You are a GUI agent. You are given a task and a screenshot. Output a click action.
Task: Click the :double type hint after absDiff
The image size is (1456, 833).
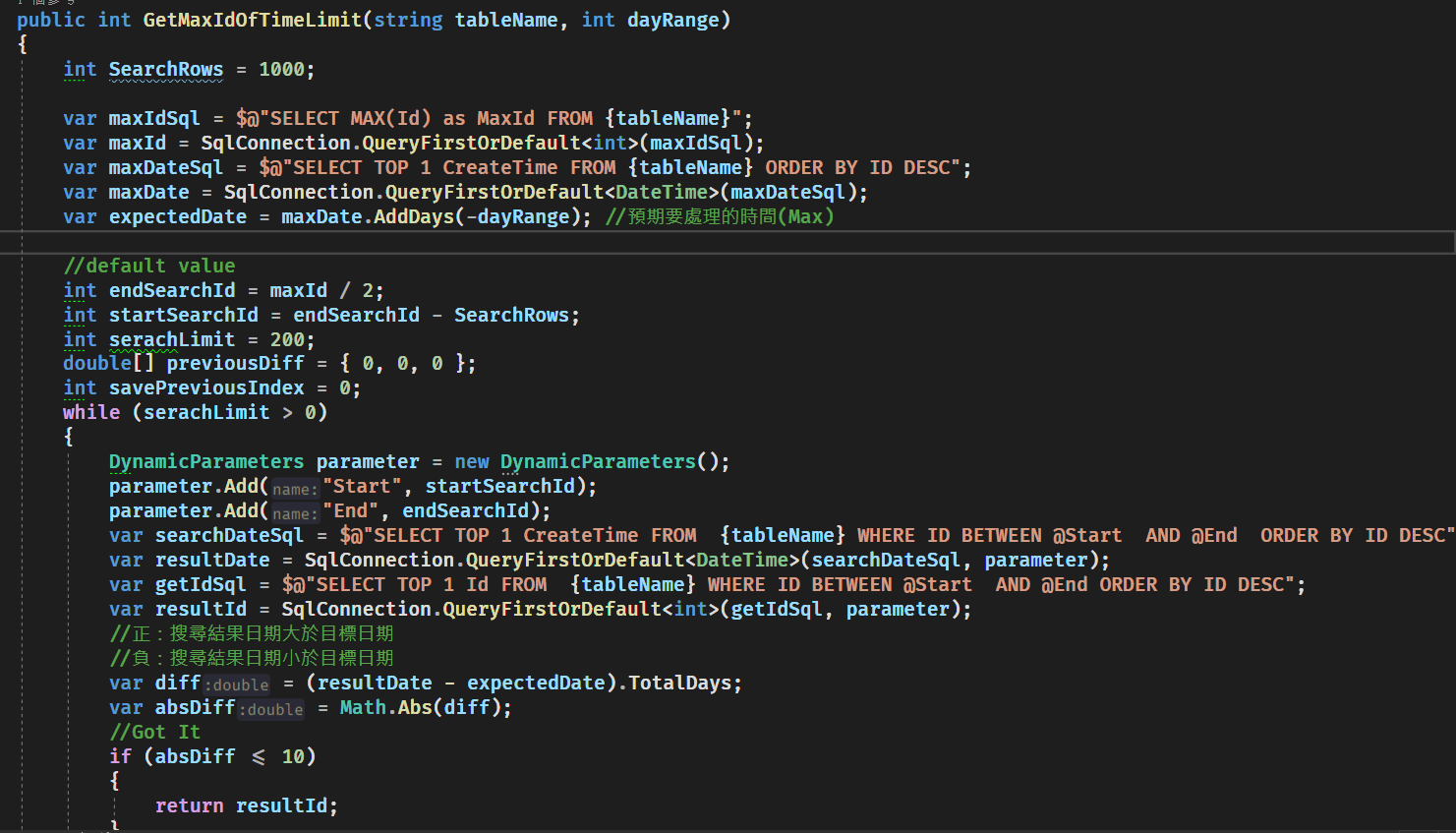(270, 709)
